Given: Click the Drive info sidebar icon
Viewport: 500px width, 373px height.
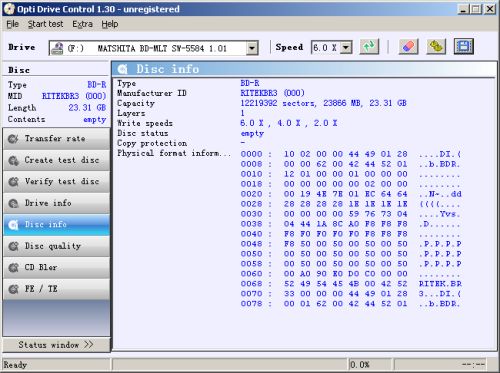Looking at the screenshot, I should pos(13,203).
